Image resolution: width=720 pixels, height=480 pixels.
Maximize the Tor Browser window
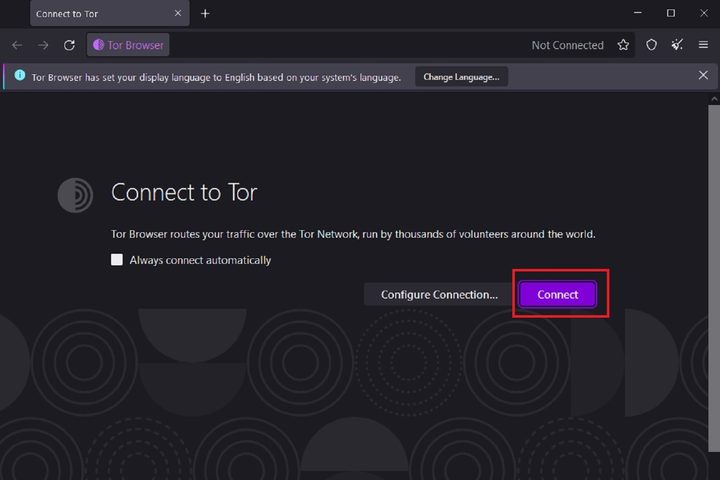tap(671, 13)
